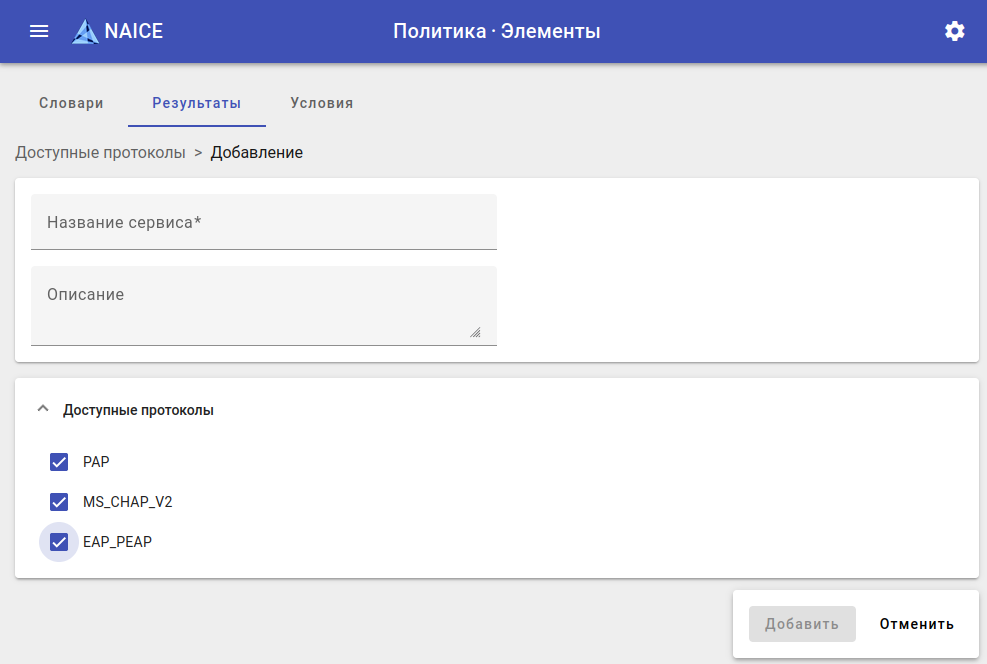Screen dimensions: 987x664
Task: Click the NAICE brand name text
Action: tap(134, 31)
